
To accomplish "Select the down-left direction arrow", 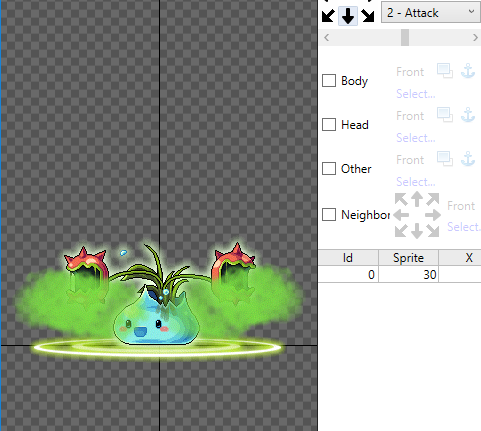I will pyautogui.click(x=328, y=16).
